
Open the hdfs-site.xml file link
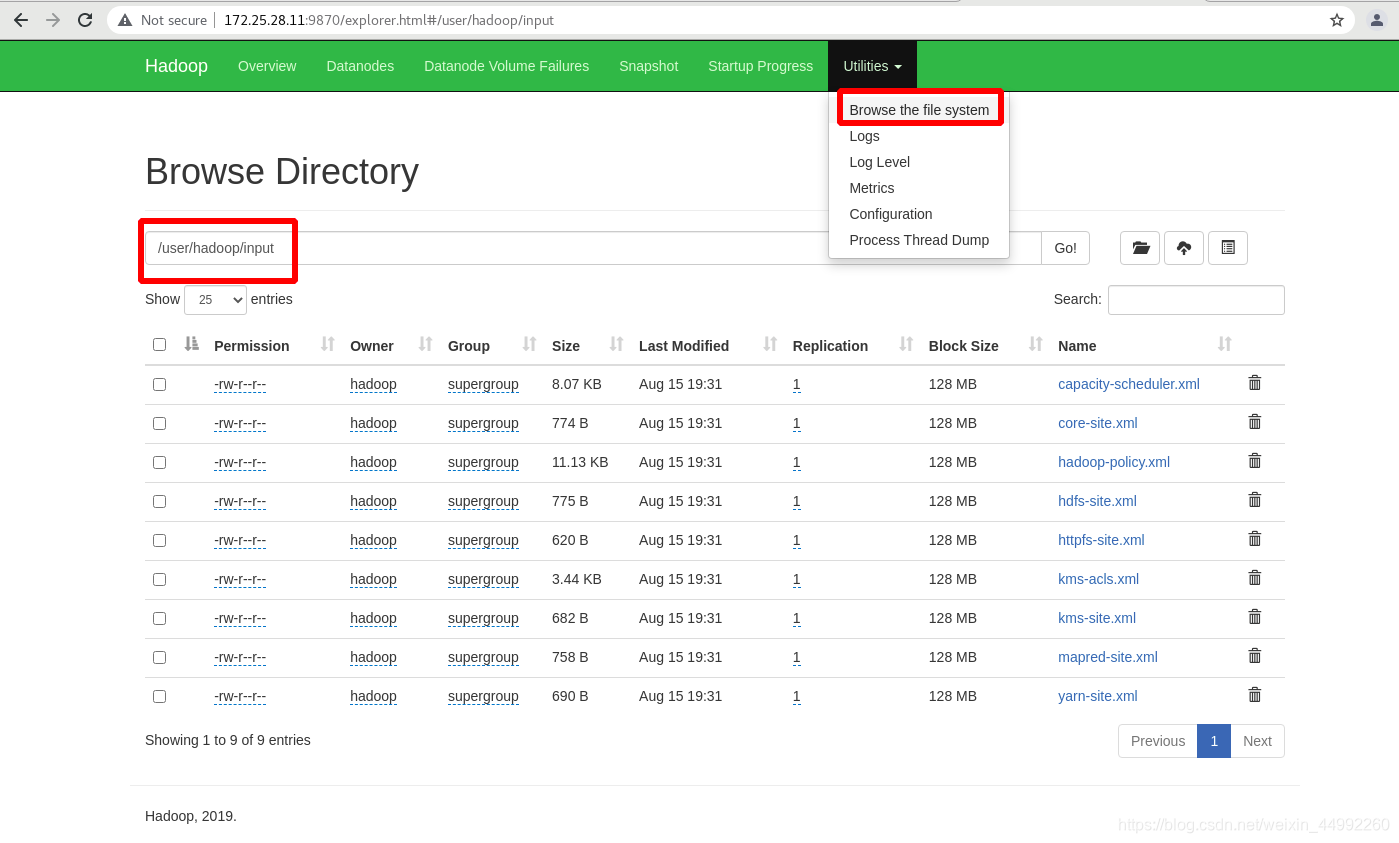pyautogui.click(x=1097, y=501)
